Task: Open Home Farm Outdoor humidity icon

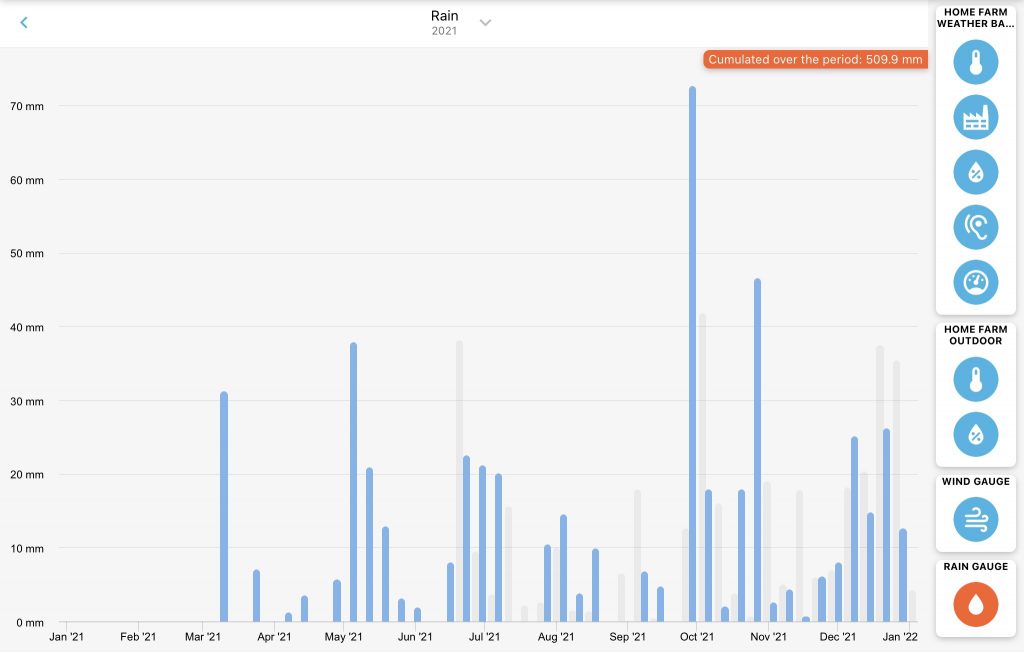Action: (975, 434)
